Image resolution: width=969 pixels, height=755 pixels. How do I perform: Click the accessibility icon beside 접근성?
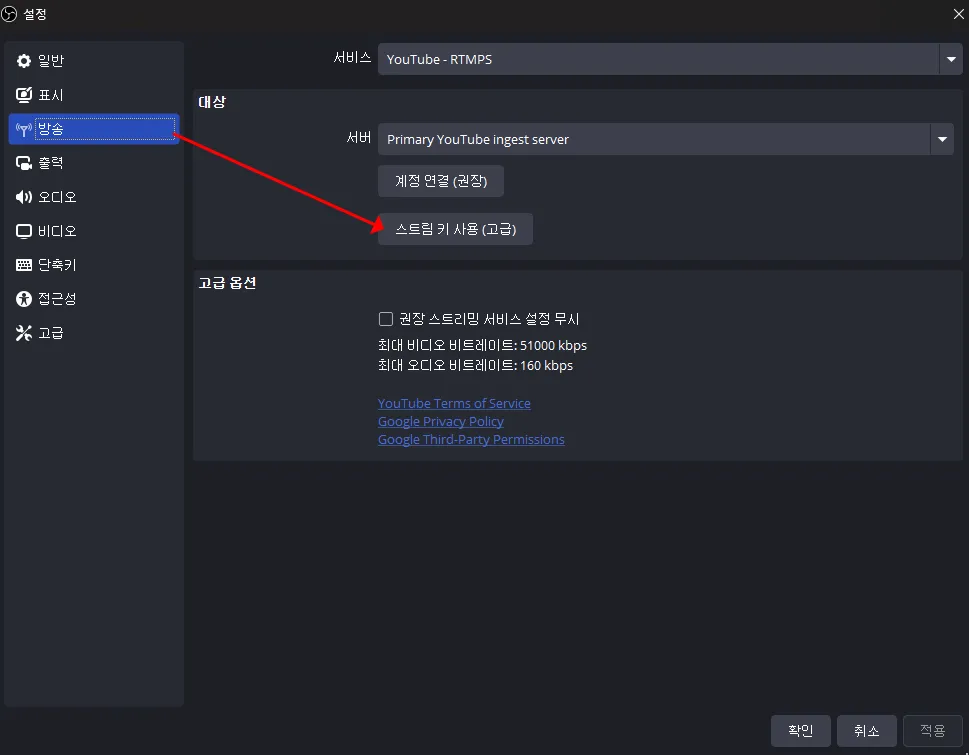click(x=23, y=299)
